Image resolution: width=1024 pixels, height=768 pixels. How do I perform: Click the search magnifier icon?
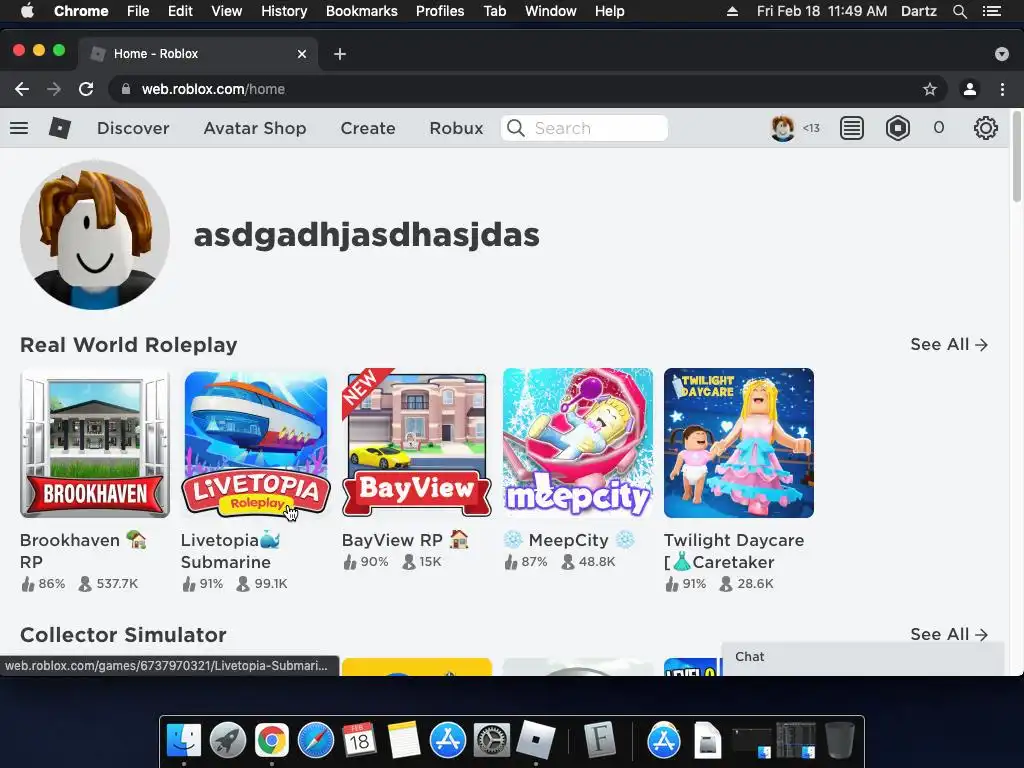pos(516,128)
